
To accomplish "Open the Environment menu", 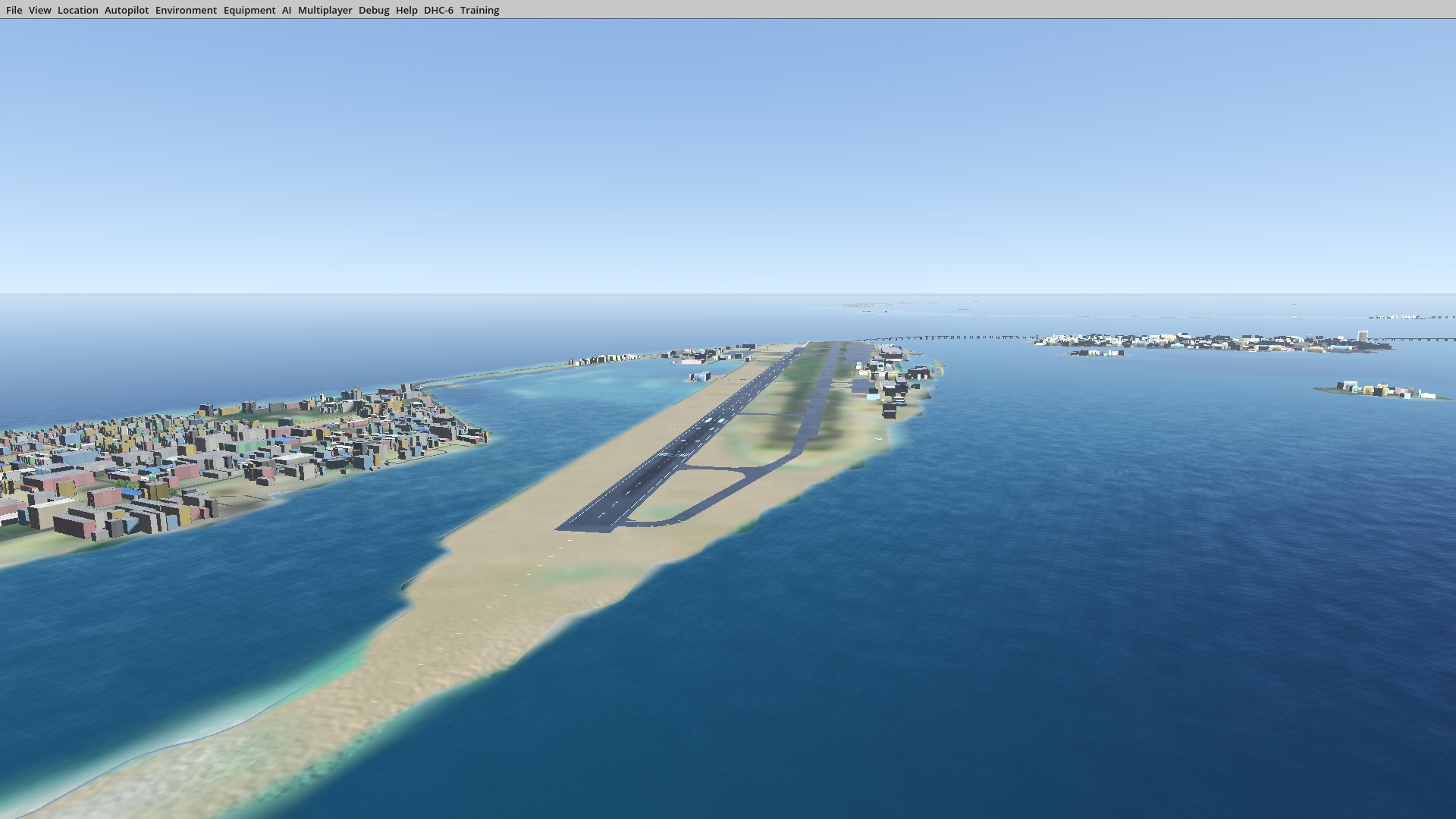I will coord(186,10).
